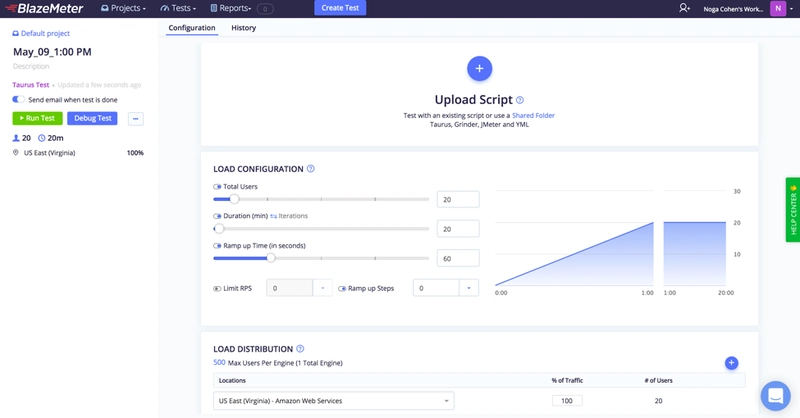Click the clock icon showing 20m

coord(42,138)
